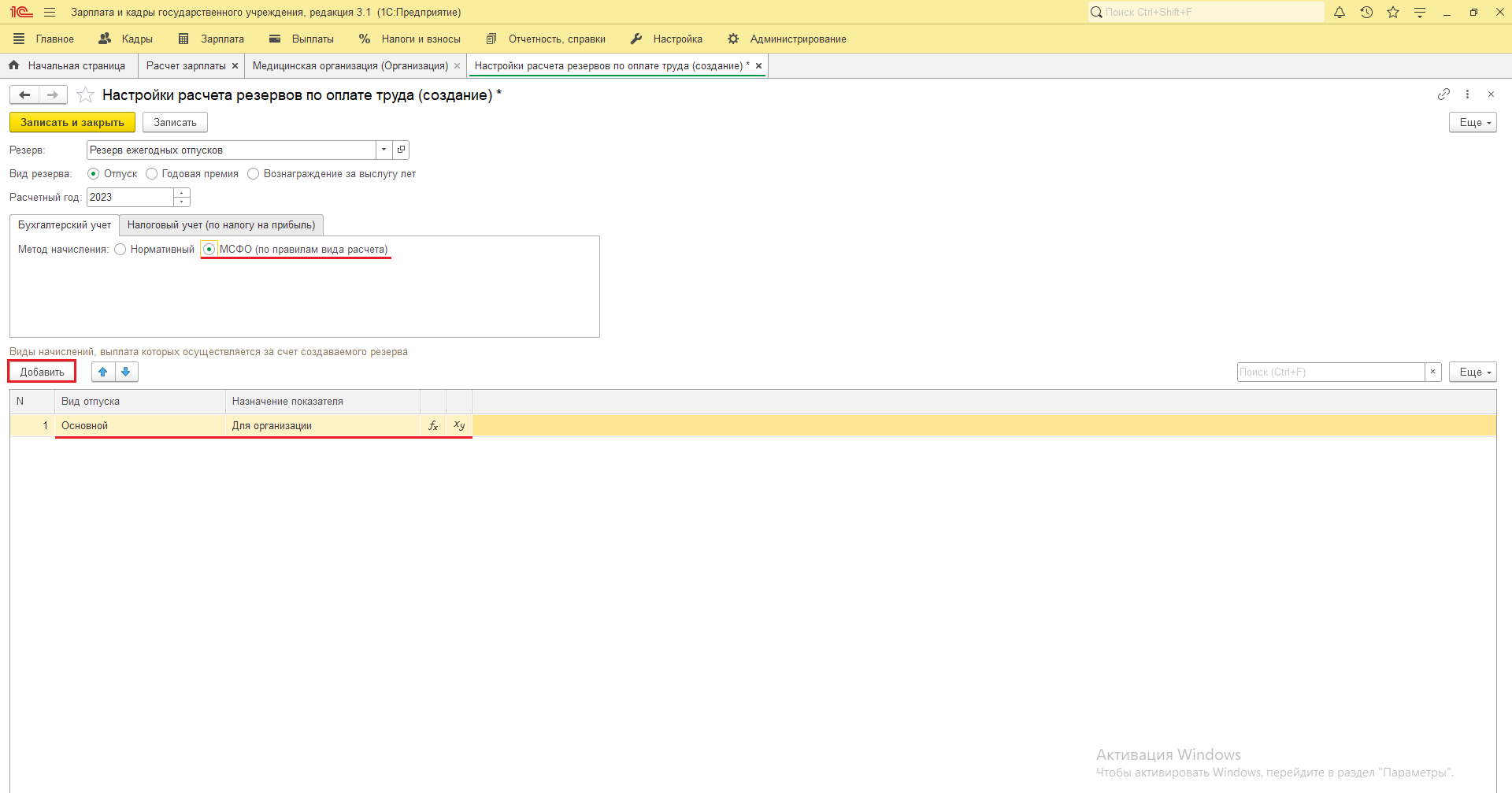The image size is (1512, 793).
Task: Switch to Расчет зарплаты tab
Action: [x=186, y=66]
